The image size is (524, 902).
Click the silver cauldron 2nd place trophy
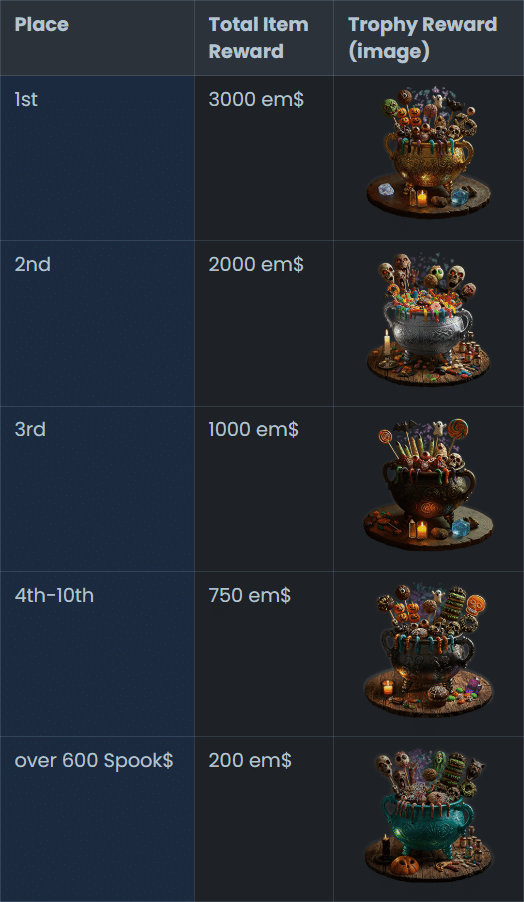[429, 318]
